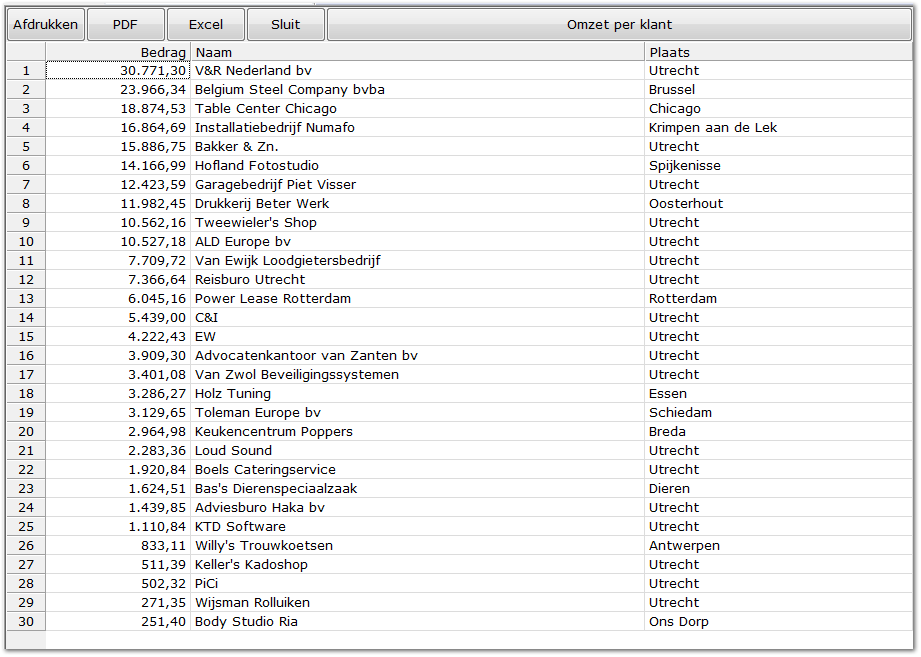Click amount 833,11
921x657 pixels.
[x=118, y=545]
